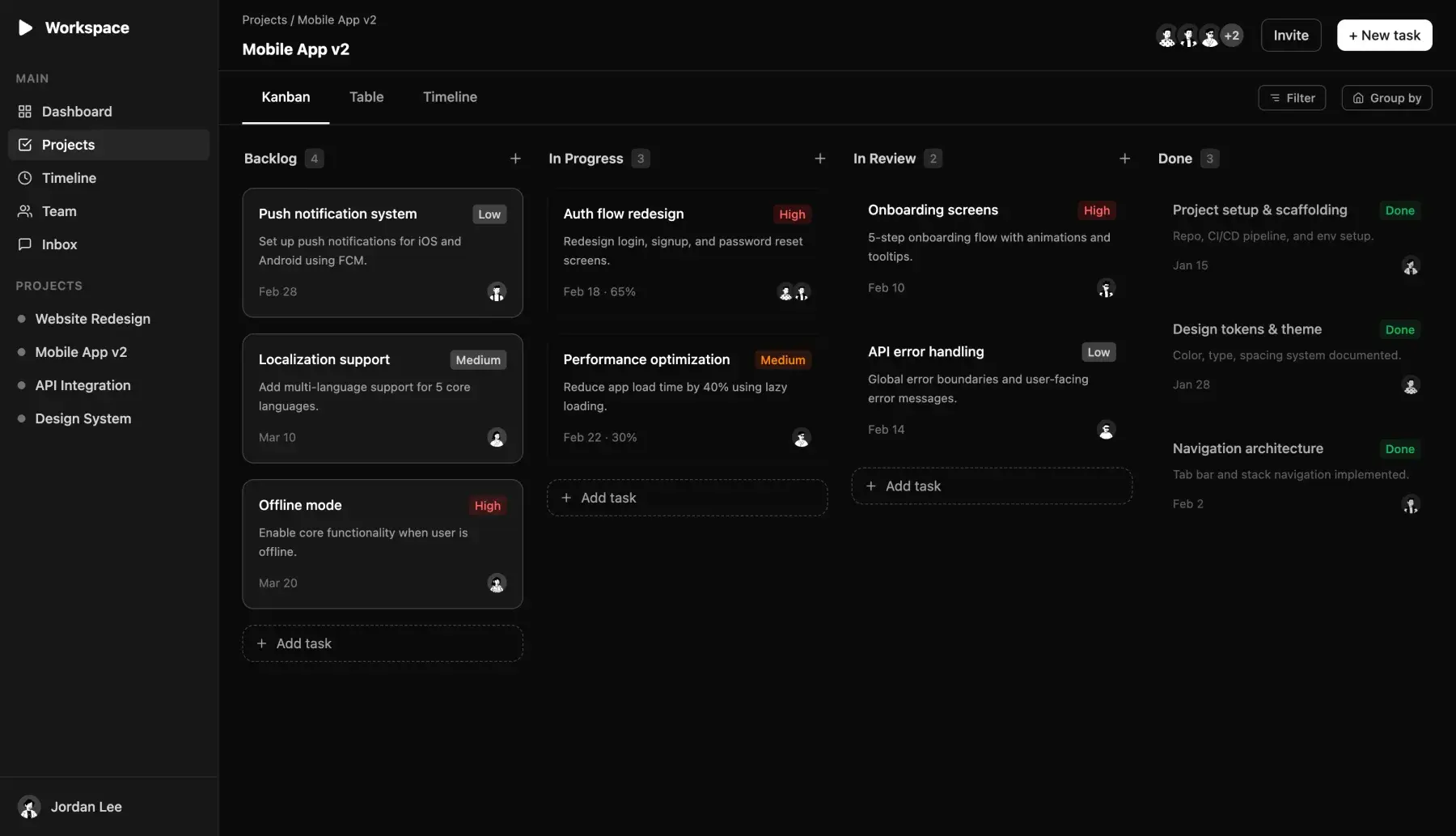The image size is (1456, 836).
Task: Open the Filter options
Action: [x=1292, y=97]
